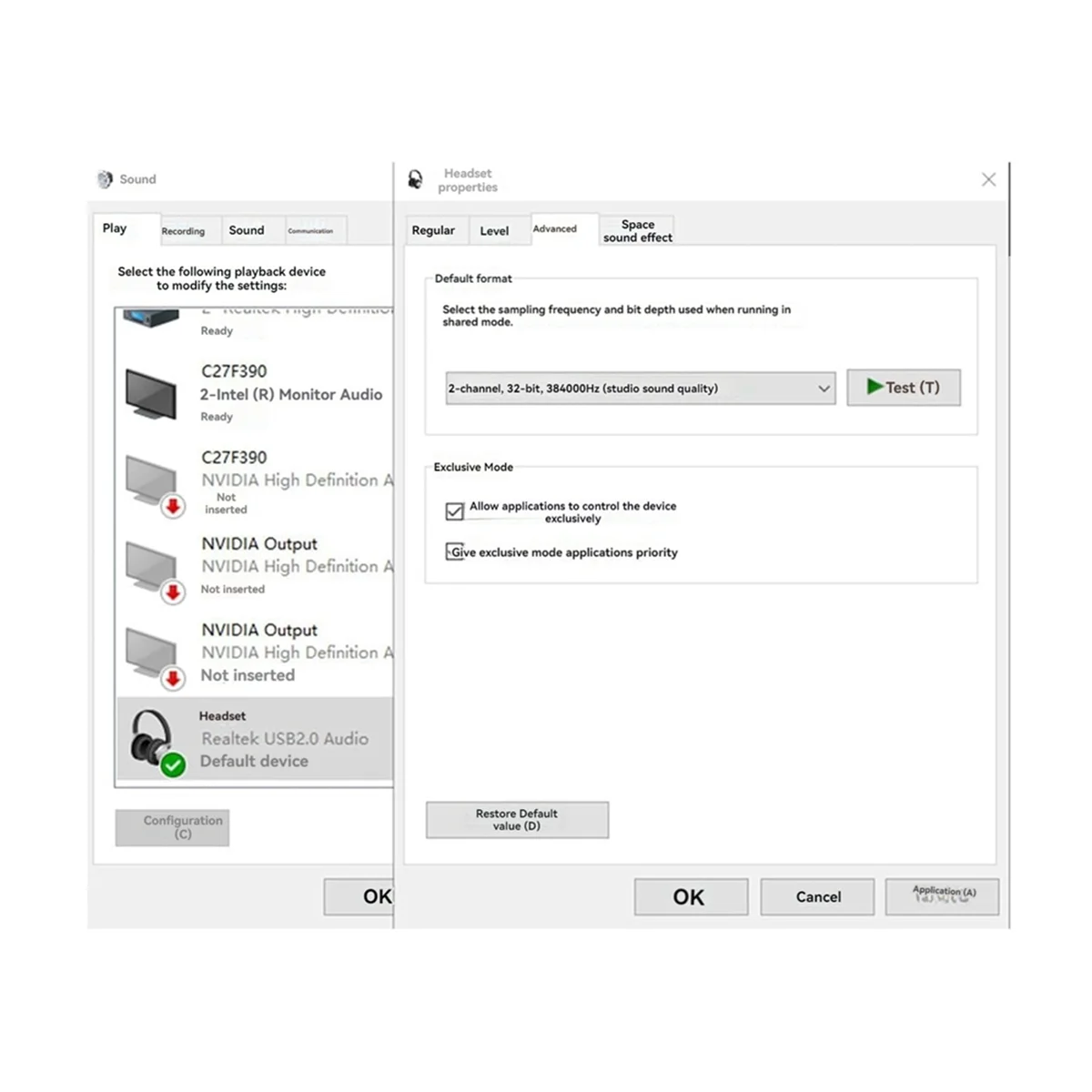The height and width of the screenshot is (1092, 1092).
Task: Open the Communication tab
Action: pos(316,230)
